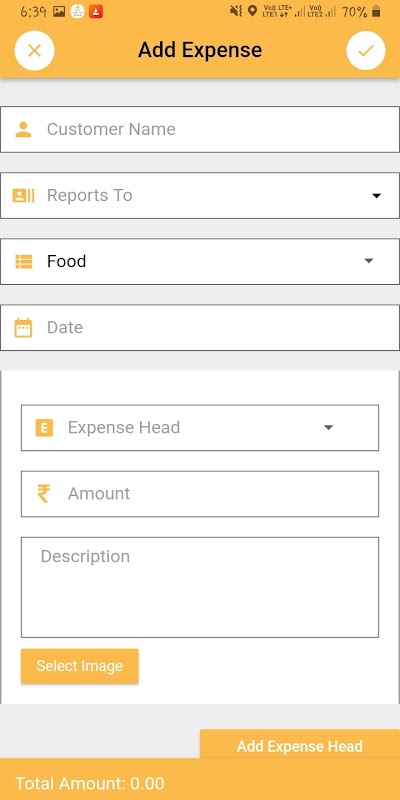Open the Date picker field

200,328
